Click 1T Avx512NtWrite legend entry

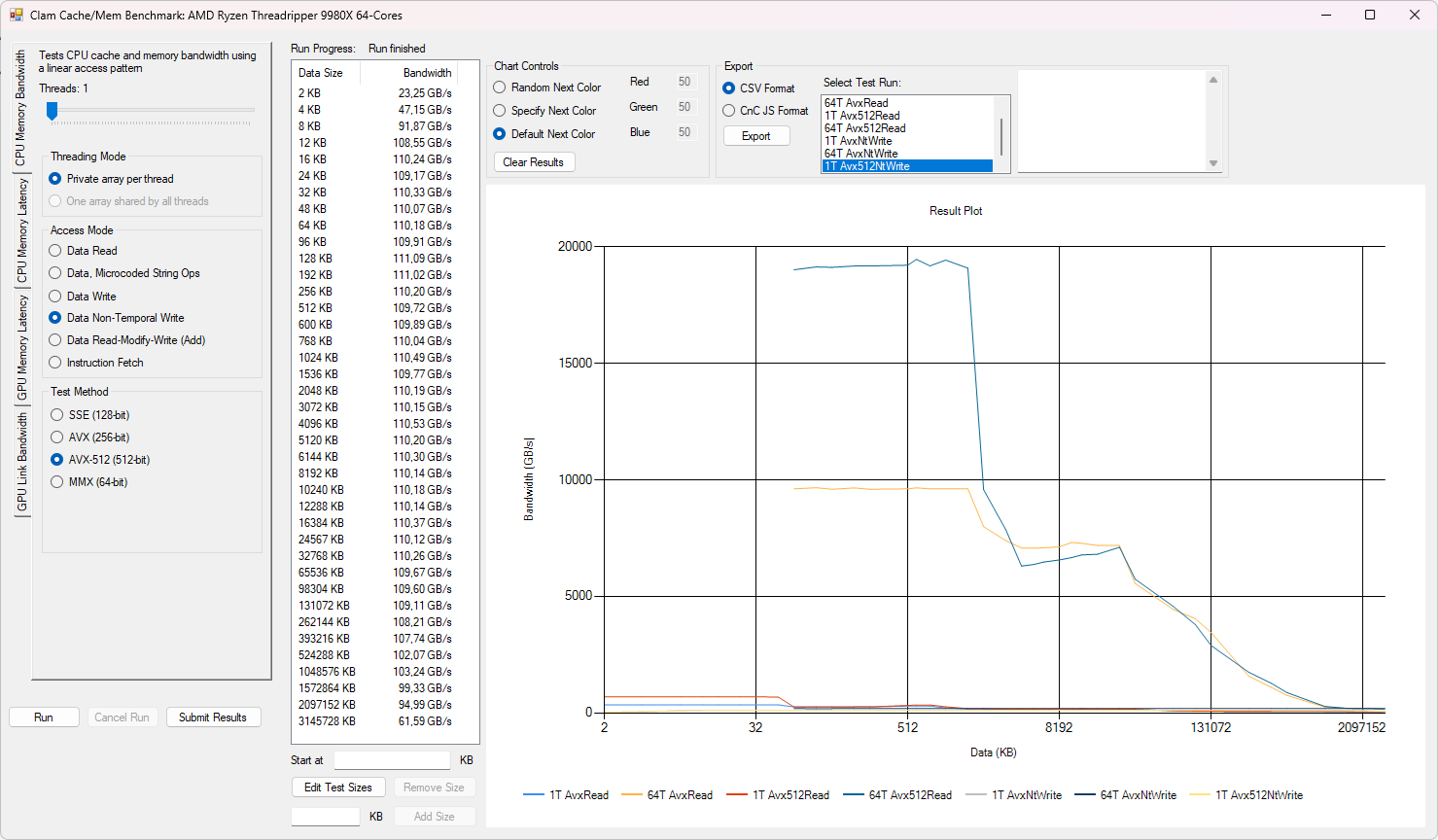coord(1246,795)
